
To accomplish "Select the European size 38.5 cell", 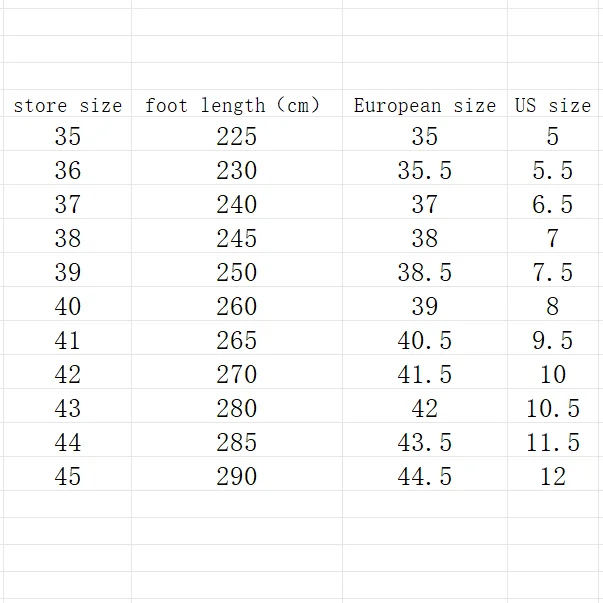I will tap(424, 273).
